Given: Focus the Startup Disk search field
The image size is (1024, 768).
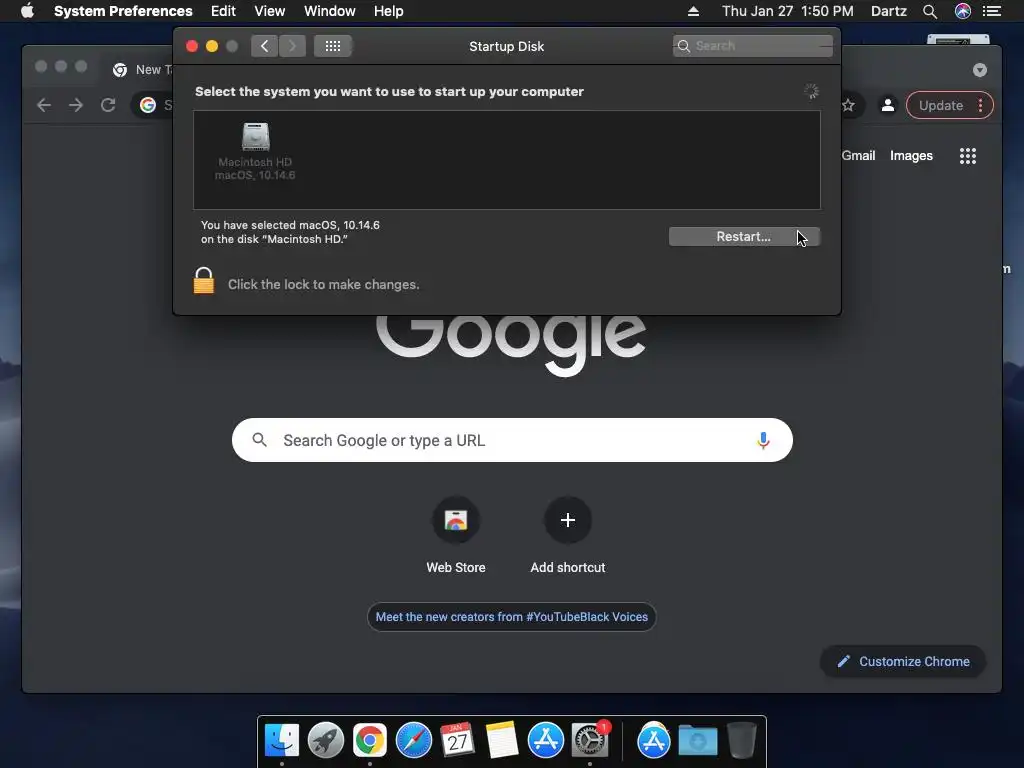Looking at the screenshot, I should 752,46.
